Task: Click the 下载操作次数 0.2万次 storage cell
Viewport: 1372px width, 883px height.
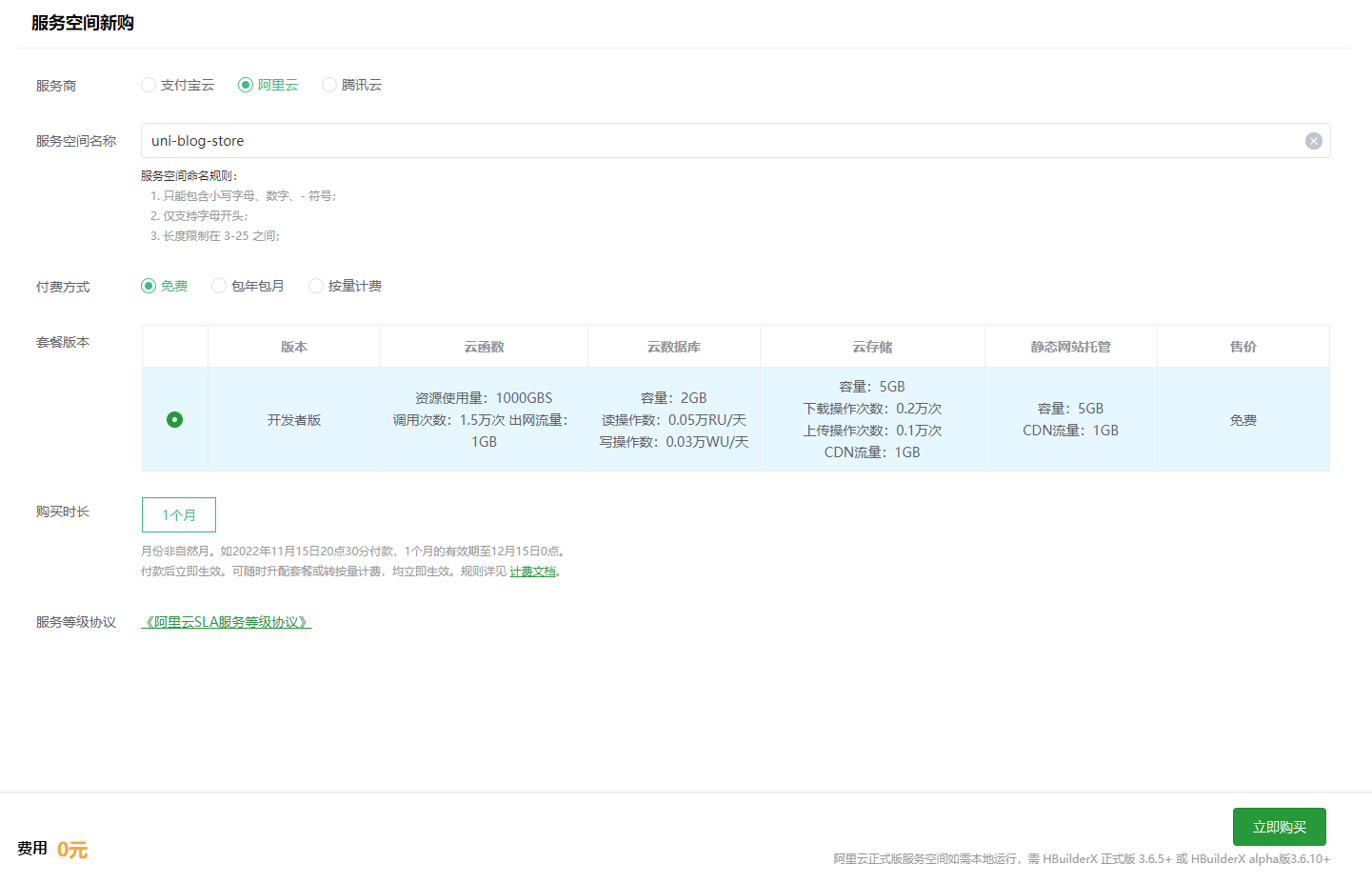Action: click(872, 419)
